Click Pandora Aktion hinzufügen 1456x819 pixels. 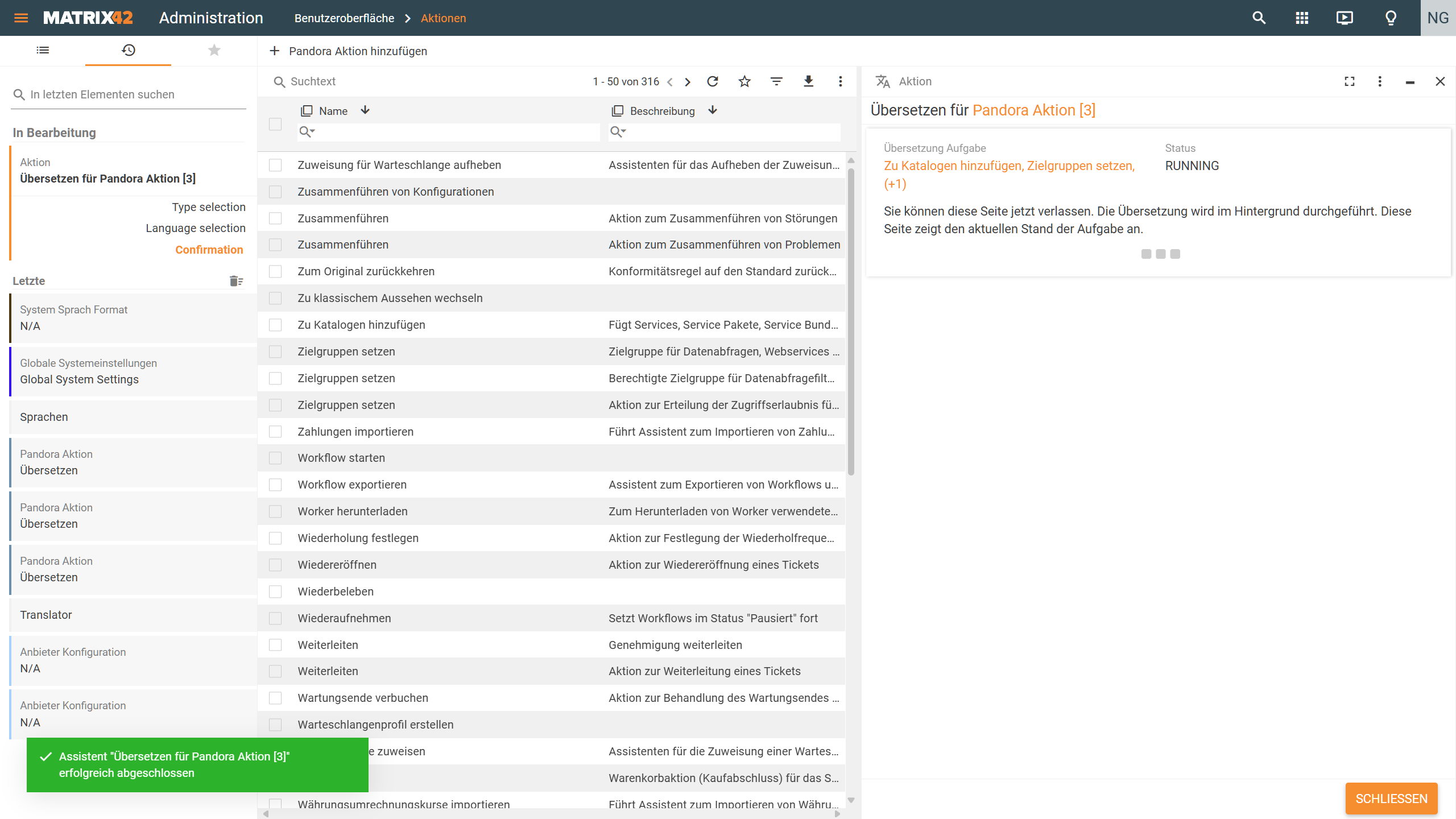click(348, 51)
